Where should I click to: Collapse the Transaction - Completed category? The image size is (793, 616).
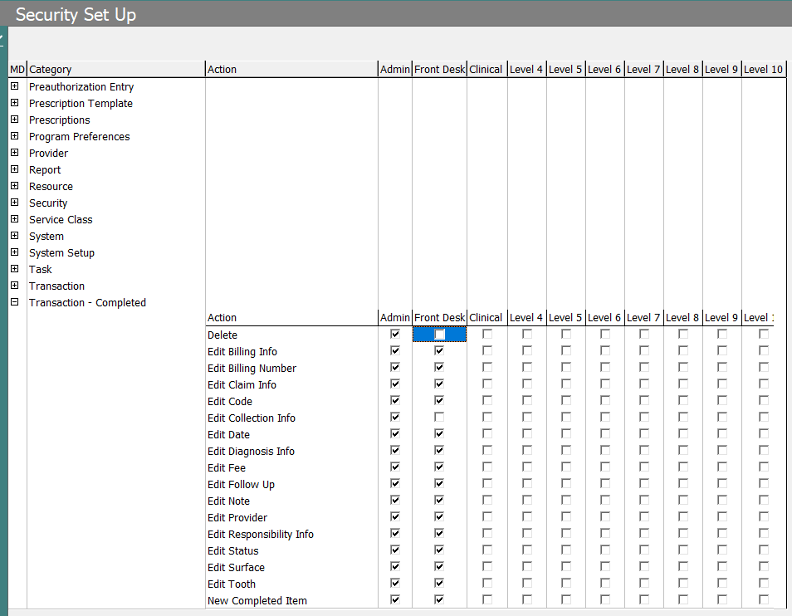click(15, 303)
